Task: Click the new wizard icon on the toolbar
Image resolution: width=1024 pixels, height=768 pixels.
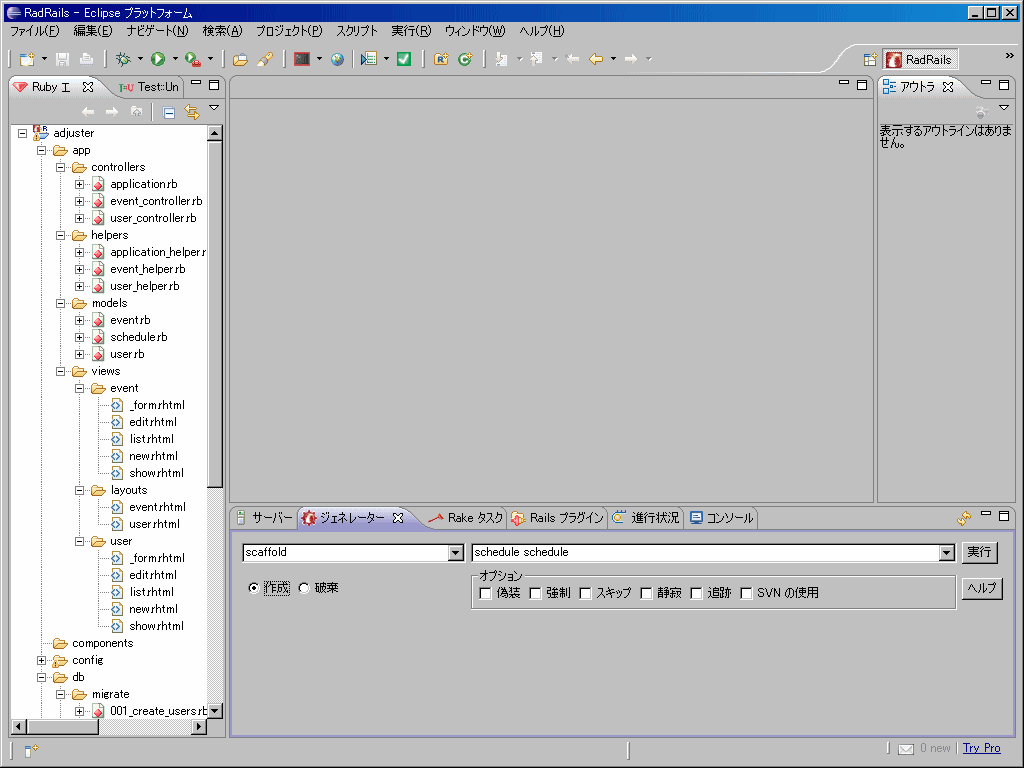Action: click(x=28, y=59)
